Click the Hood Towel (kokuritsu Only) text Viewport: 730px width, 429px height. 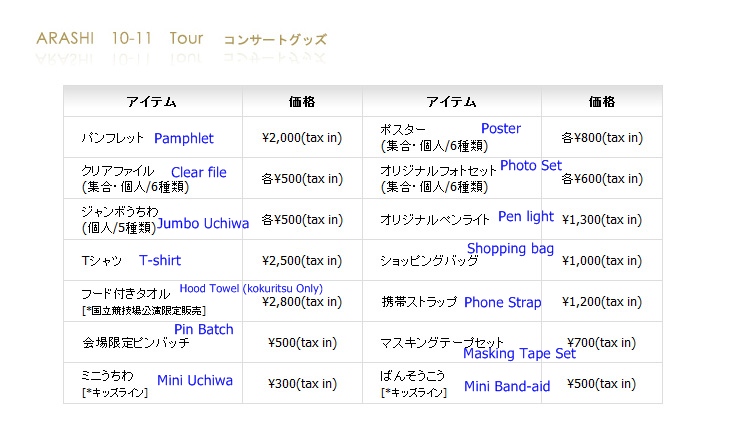coord(251,289)
